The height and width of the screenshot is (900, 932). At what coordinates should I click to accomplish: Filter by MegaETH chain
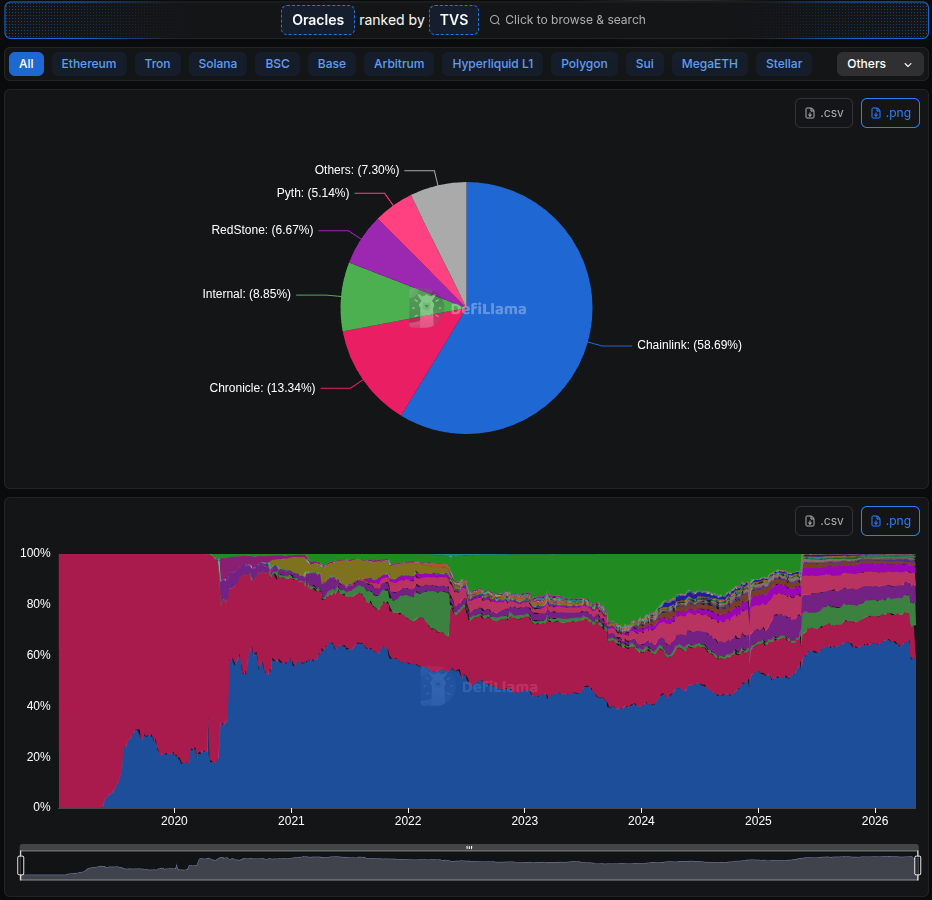coord(710,64)
